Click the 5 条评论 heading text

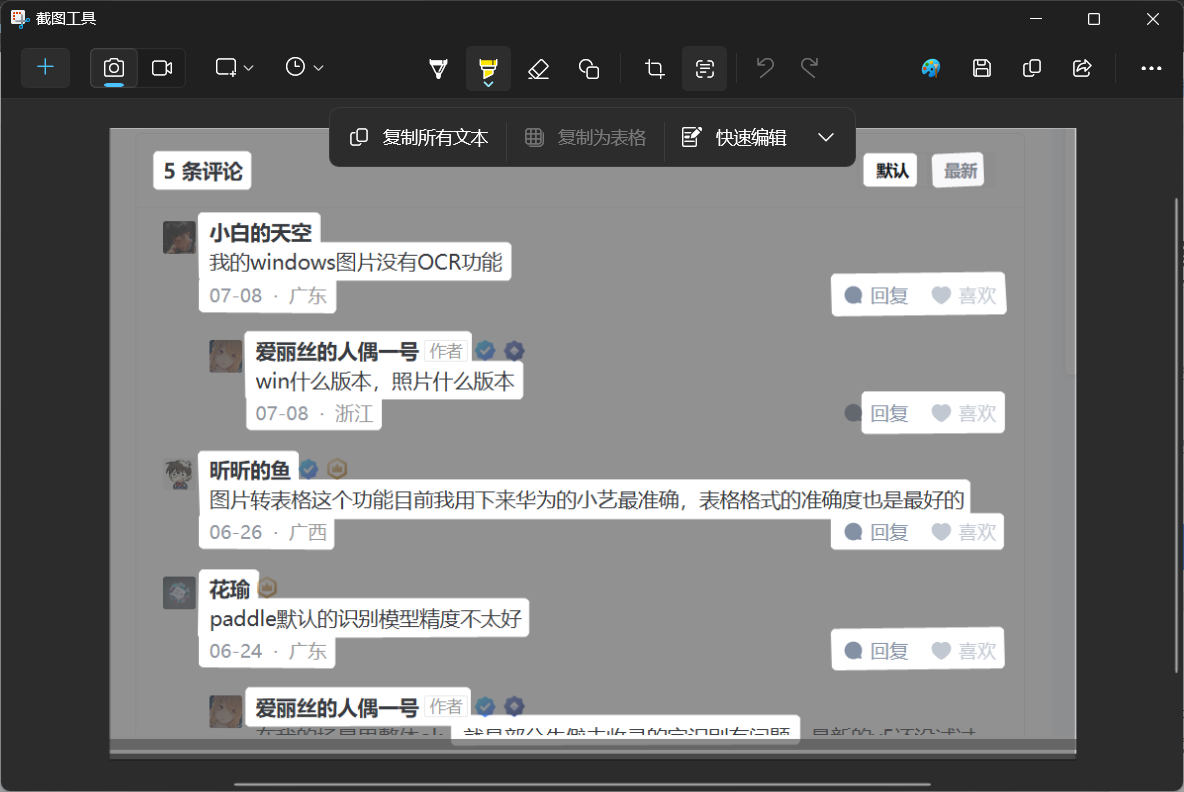pos(203,171)
